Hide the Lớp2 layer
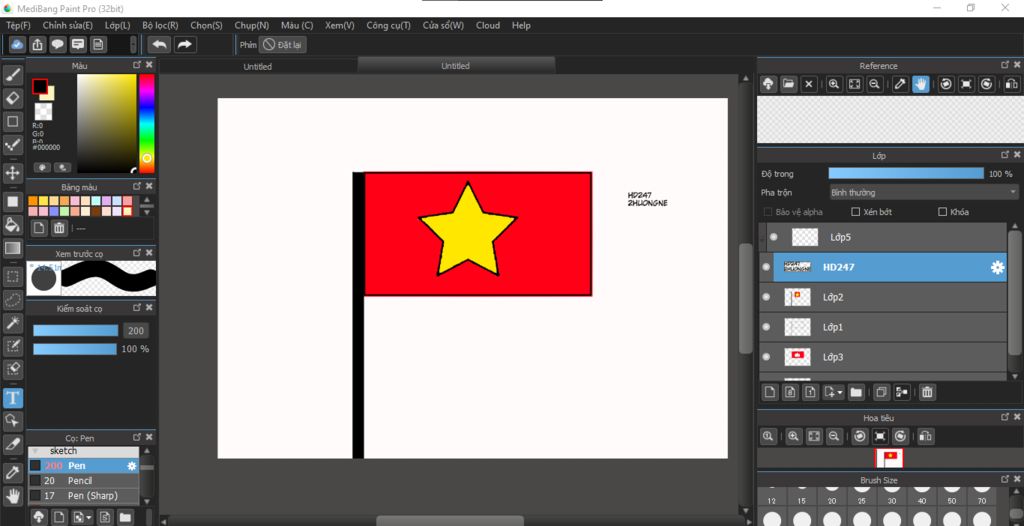This screenshot has width=1024, height=526. (767, 297)
